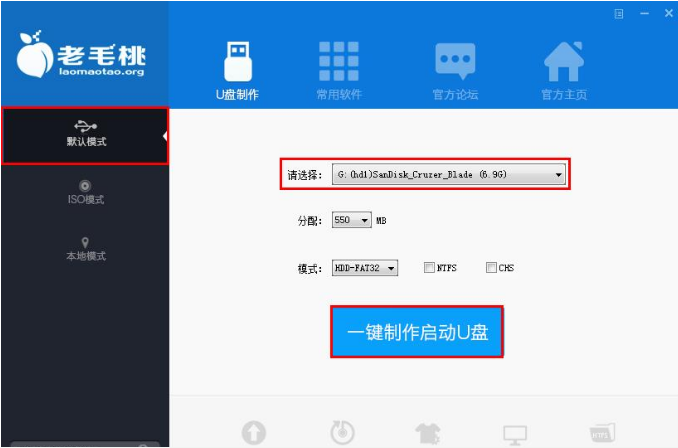
Task: Open the title bar menu icon
Action: (x=619, y=14)
